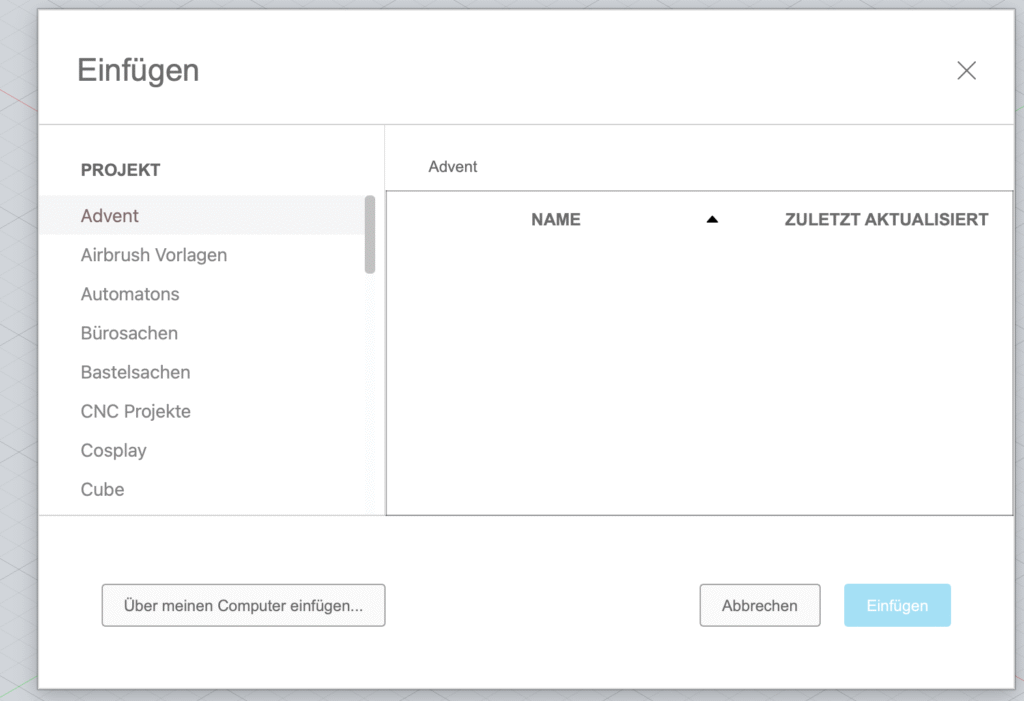
Task: Open the Bastelsachen project
Action: 135,372
